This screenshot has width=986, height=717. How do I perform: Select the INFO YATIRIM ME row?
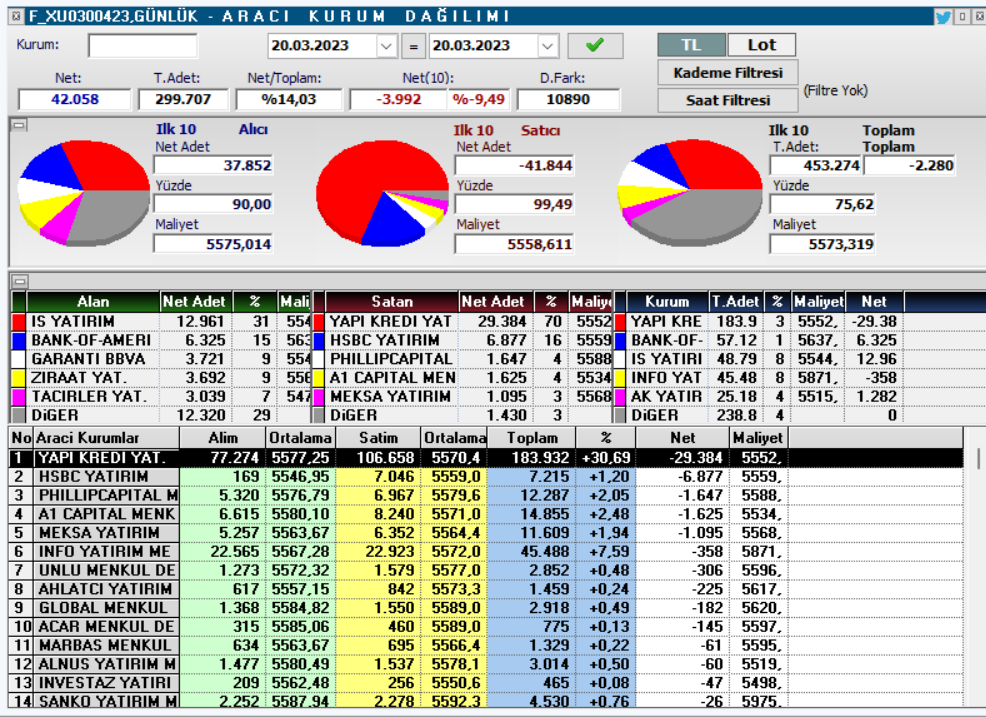tap(485, 552)
